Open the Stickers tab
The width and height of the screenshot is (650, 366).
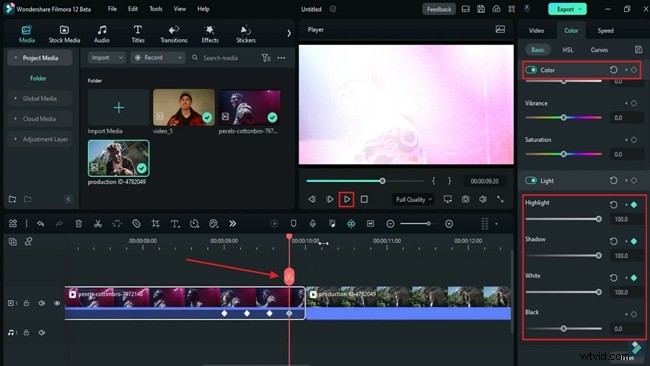click(246, 34)
